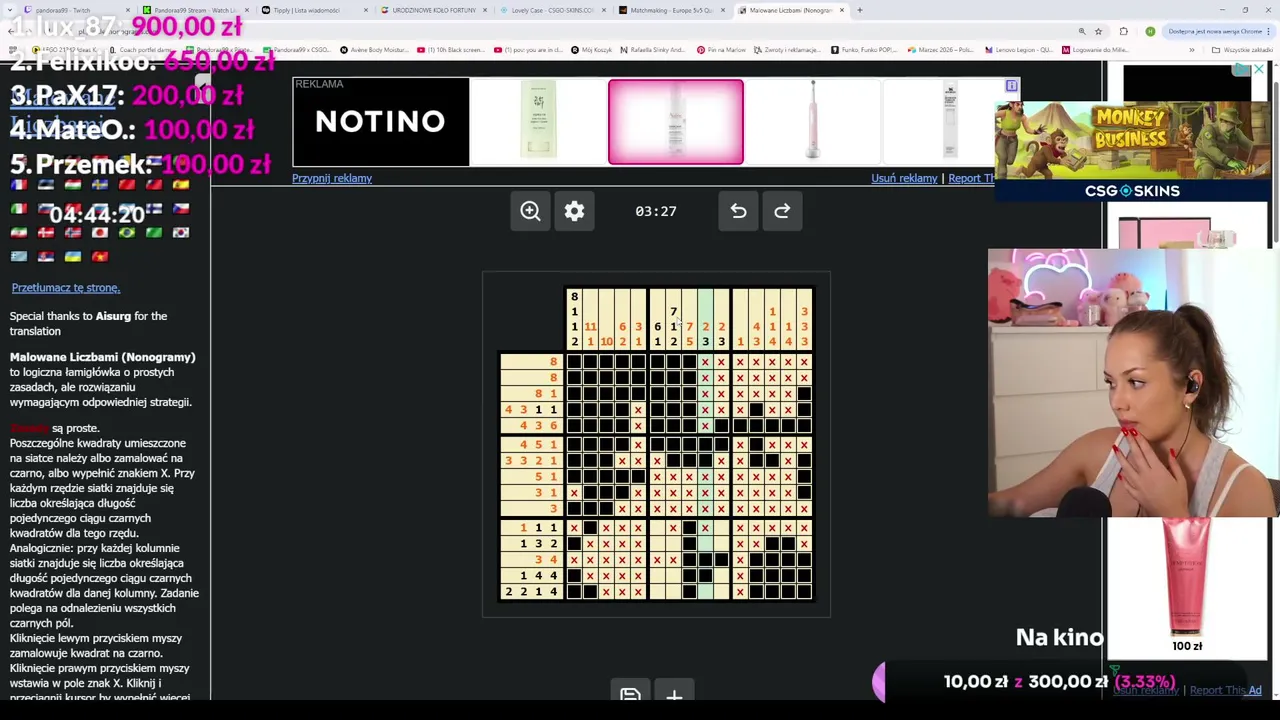Click the Usuń reklamy link under the banner
This screenshot has width=1280, height=720.
(904, 178)
